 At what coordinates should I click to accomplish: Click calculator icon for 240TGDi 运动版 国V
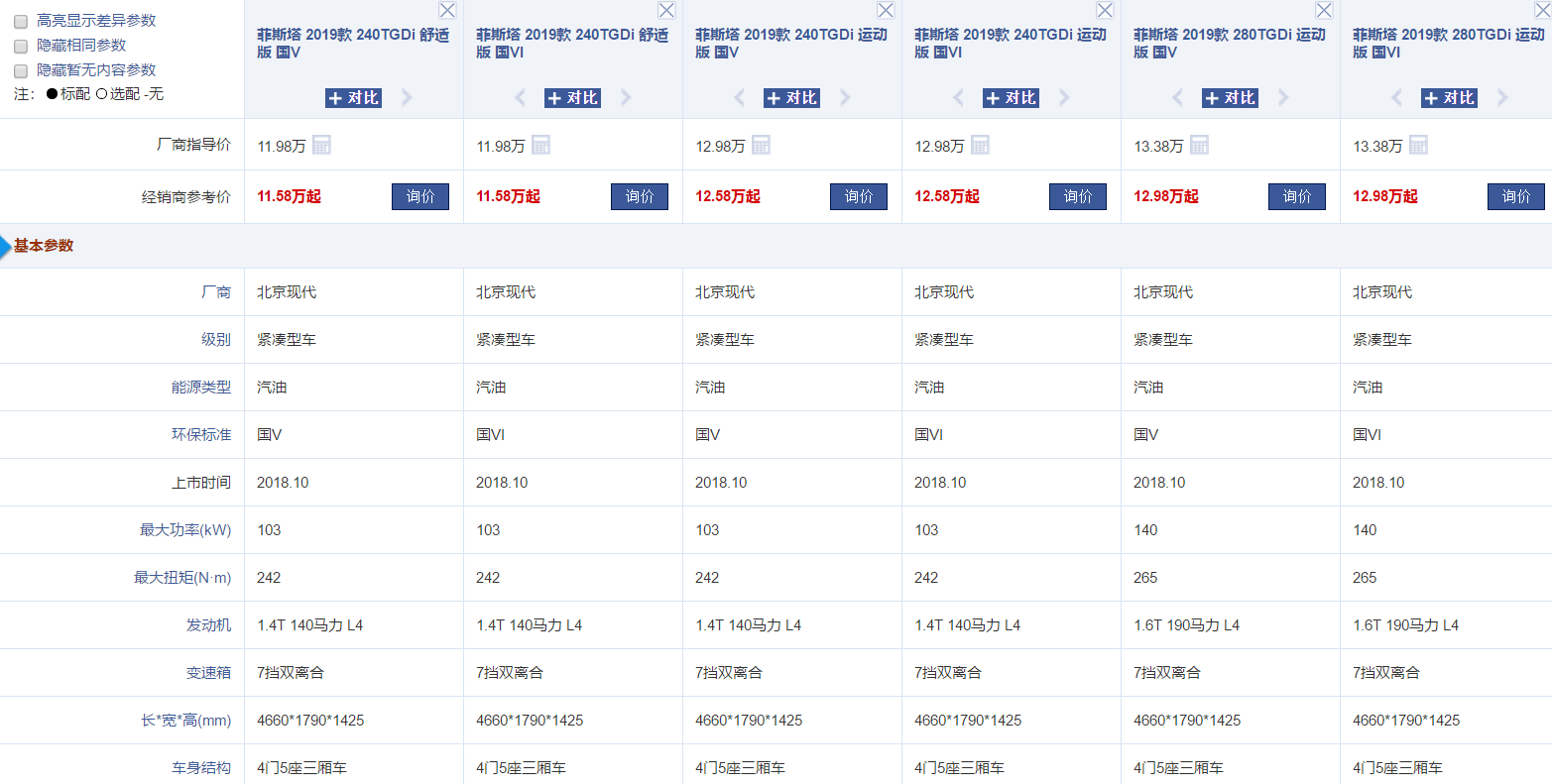[761, 145]
